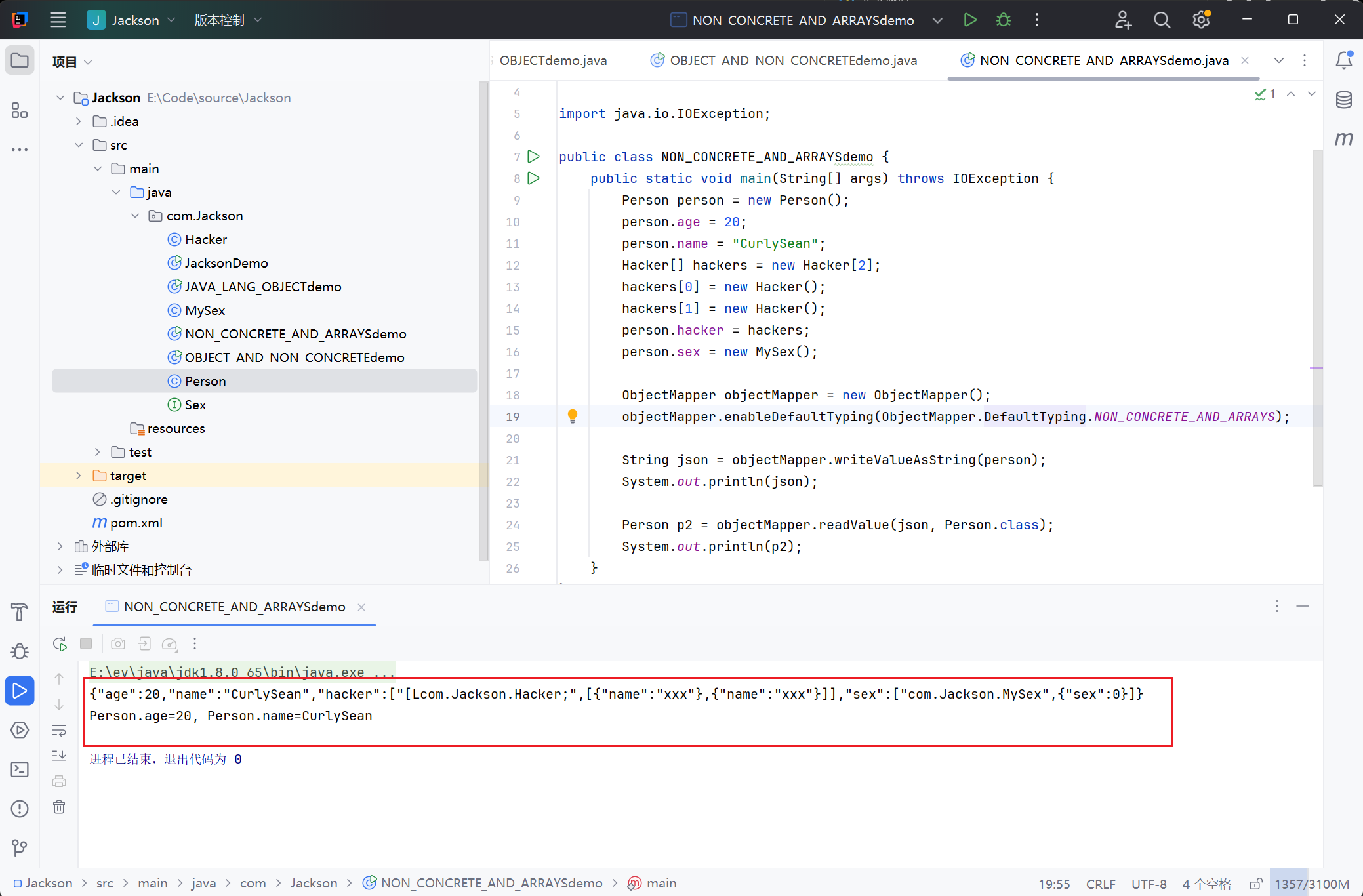The width and height of the screenshot is (1363, 896).
Task: Show hidden editor tabs dropdown
Action: (x=1278, y=60)
